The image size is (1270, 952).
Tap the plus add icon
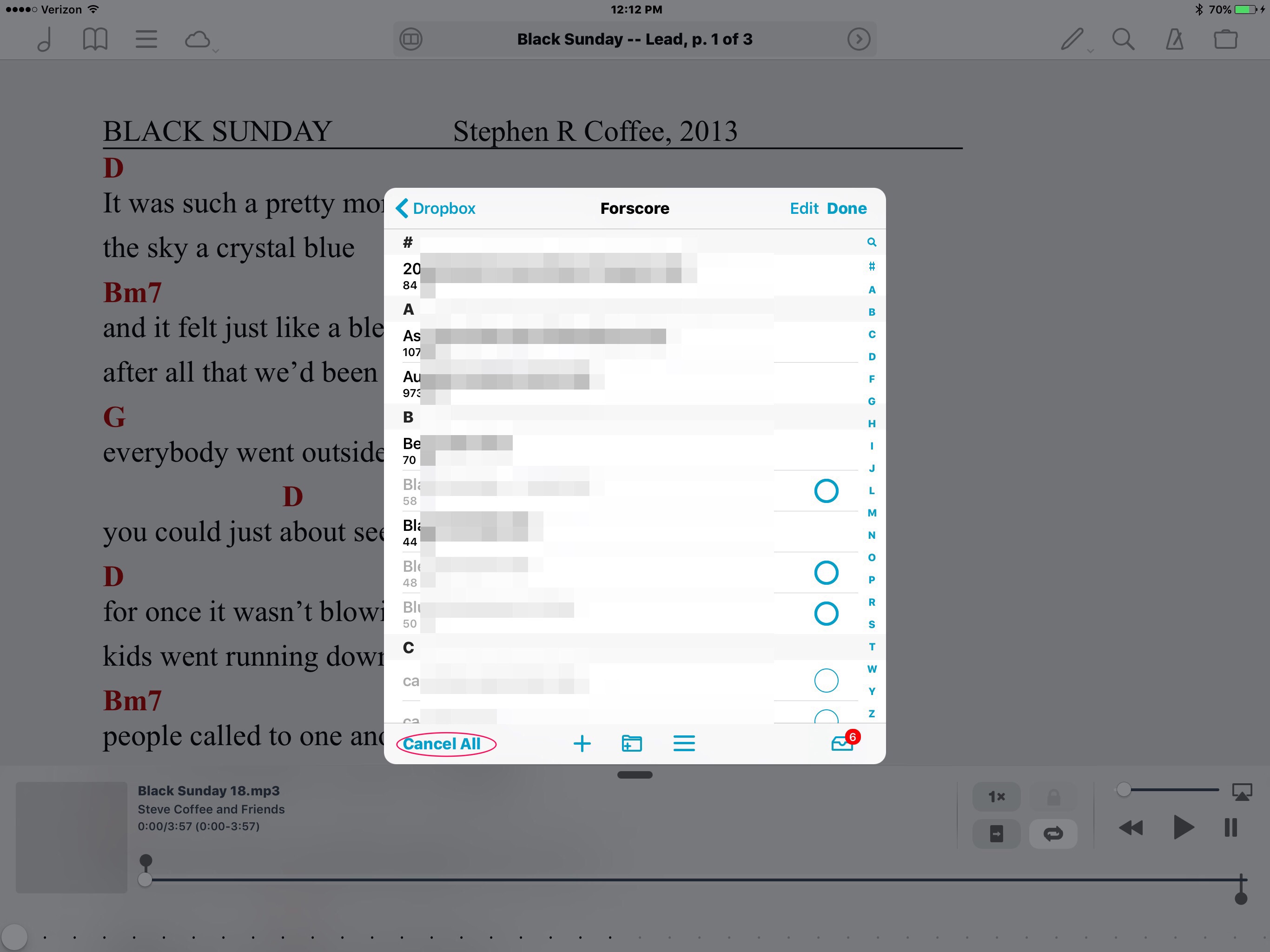[x=582, y=744]
